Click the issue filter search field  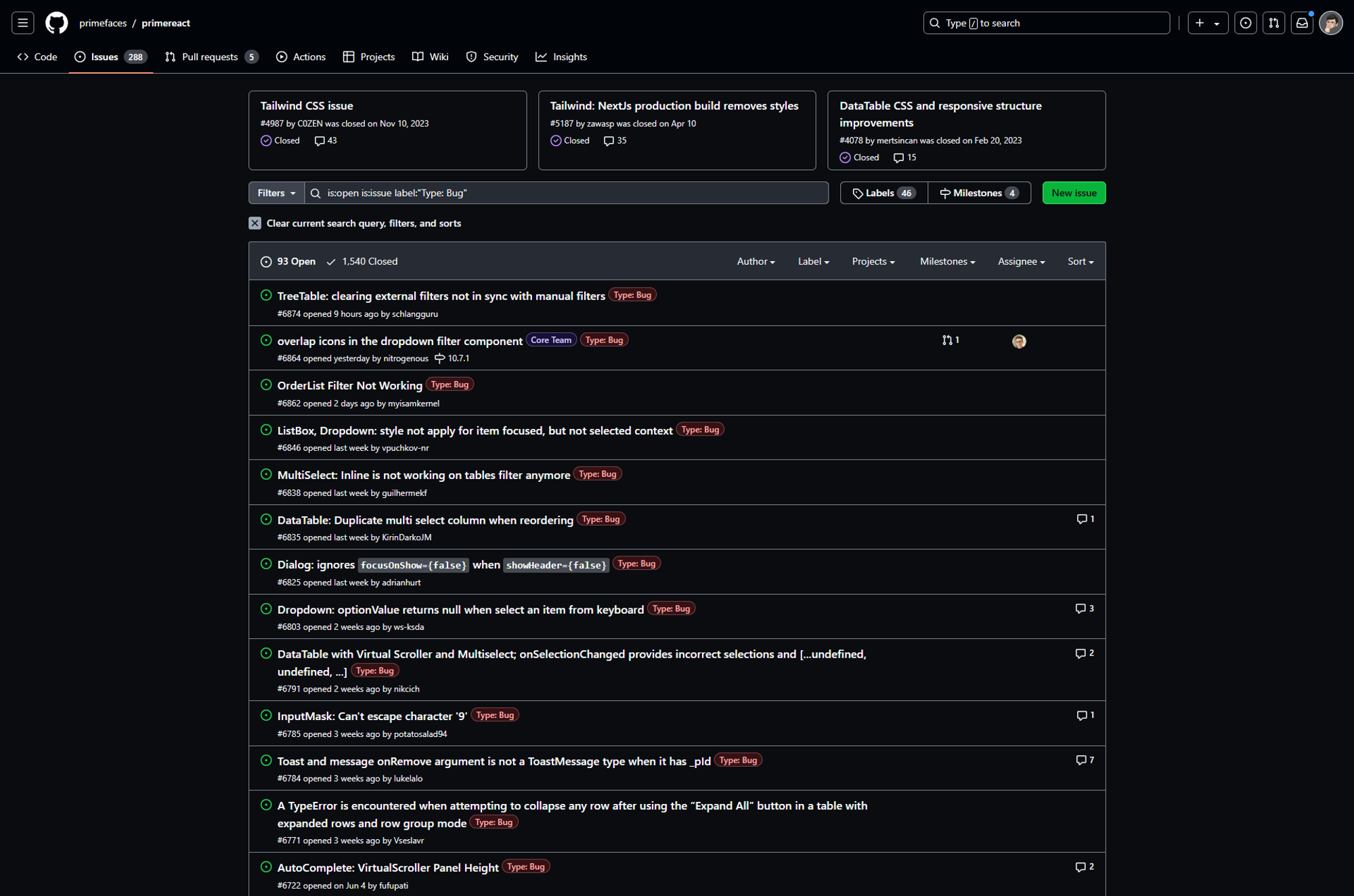point(569,193)
